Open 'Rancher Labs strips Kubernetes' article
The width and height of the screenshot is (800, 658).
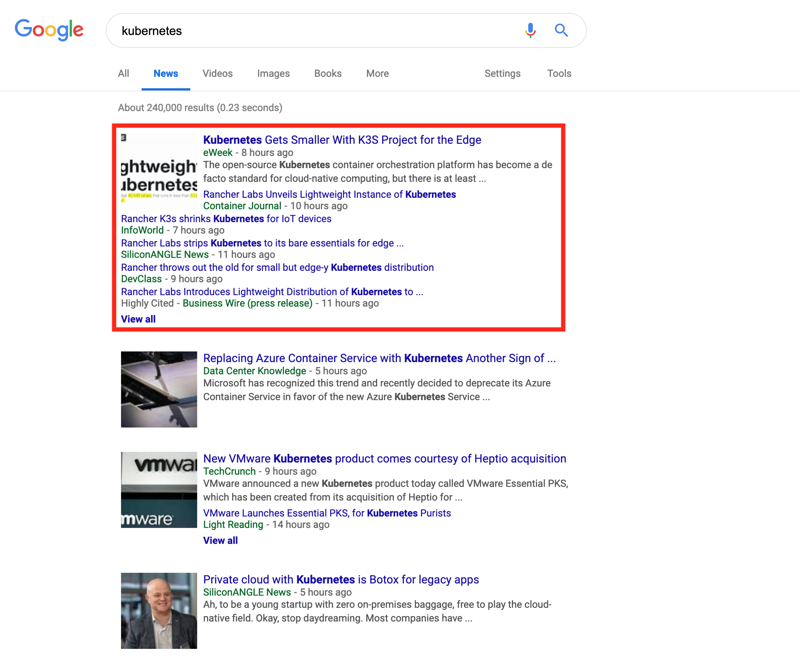pyautogui.click(x=262, y=243)
